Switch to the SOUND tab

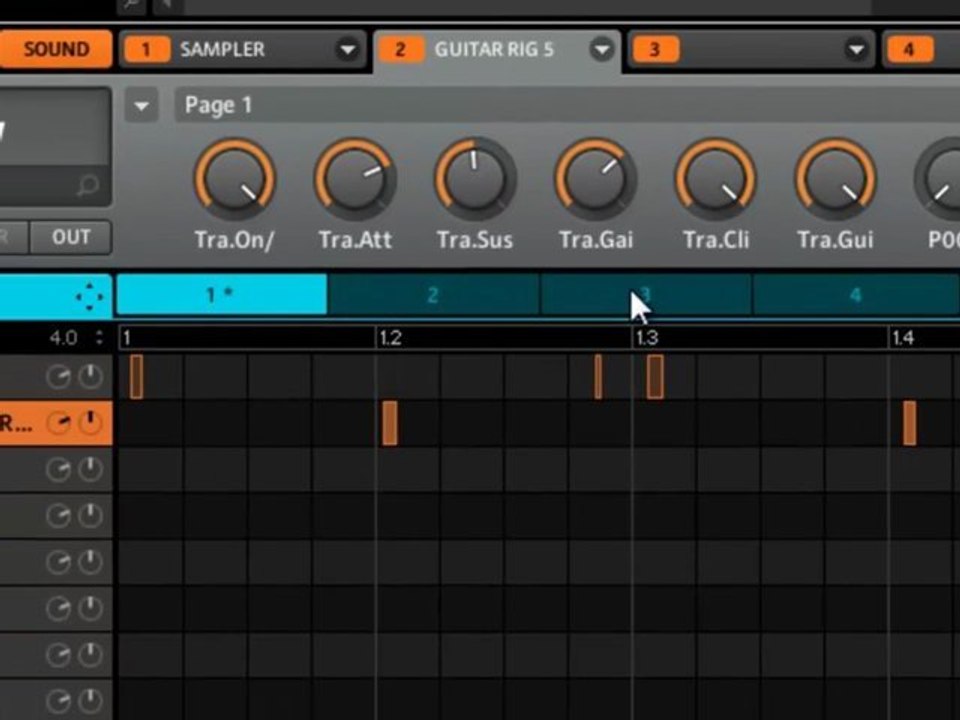(x=56, y=49)
